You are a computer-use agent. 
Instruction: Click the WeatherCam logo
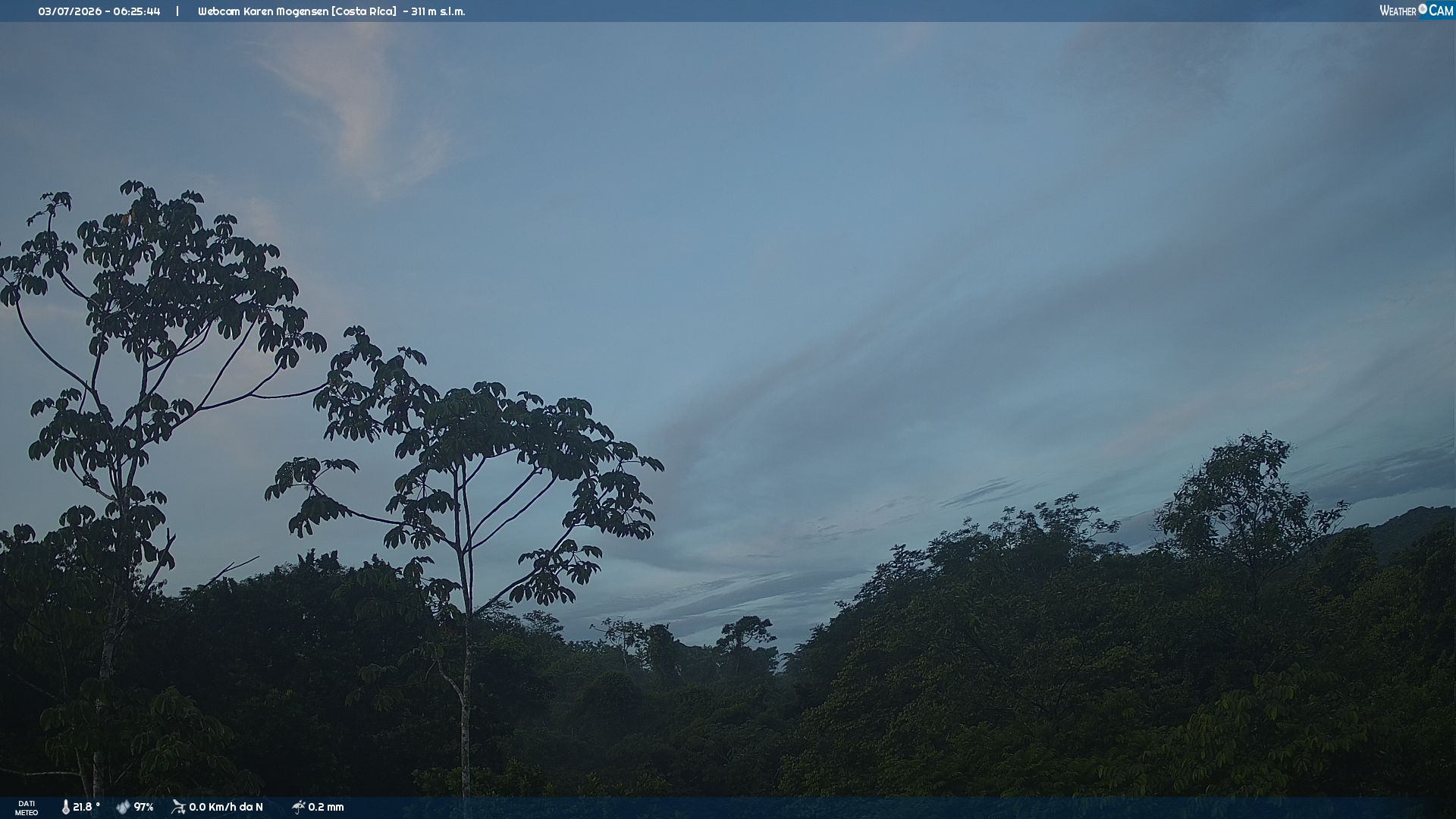[1416, 11]
